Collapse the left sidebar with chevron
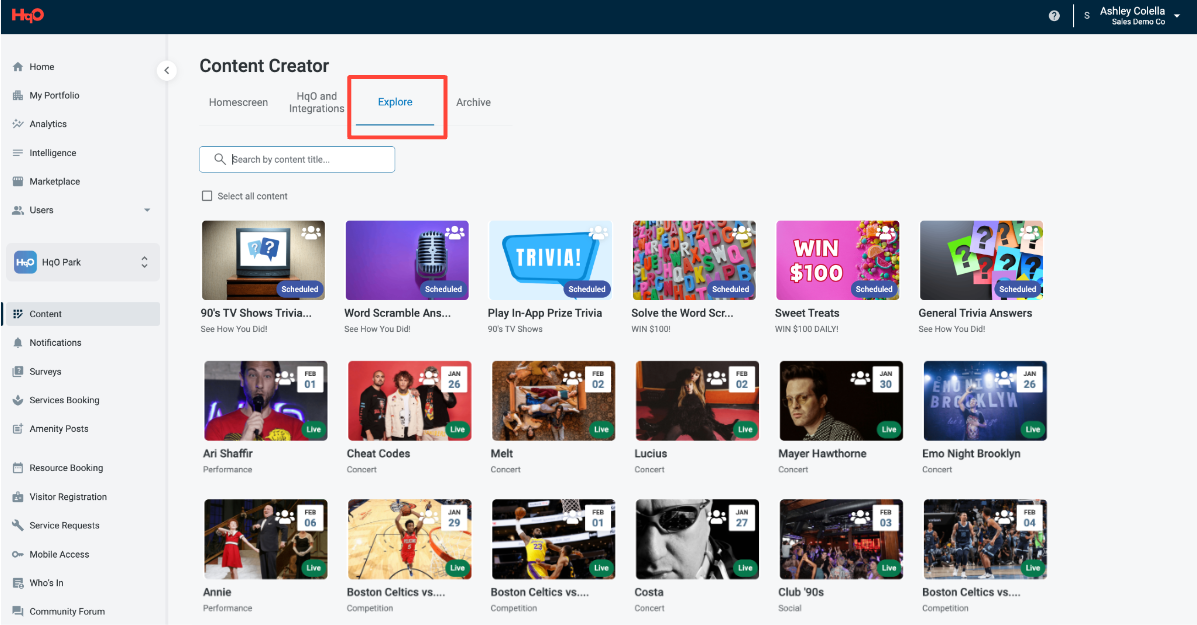The height and width of the screenshot is (625, 1197). click(x=166, y=70)
